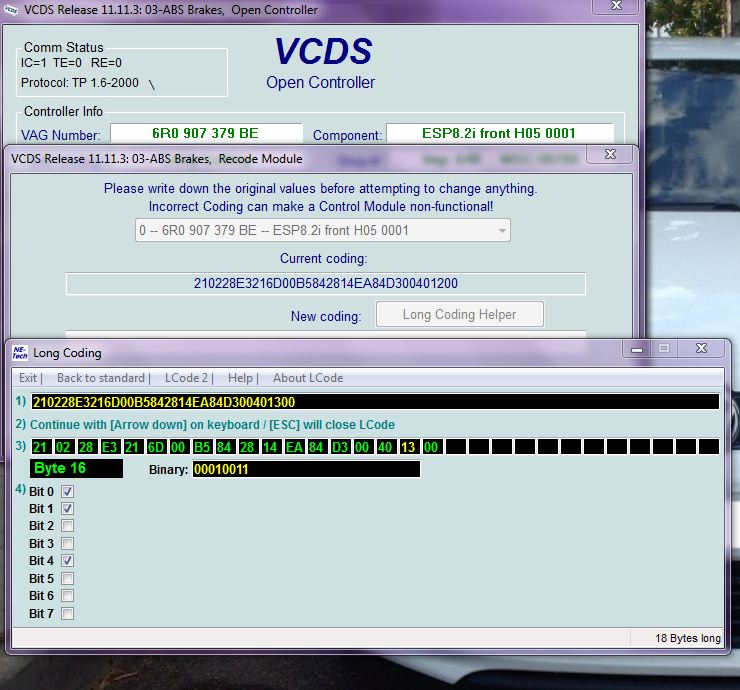
Task: Maximize the Long Coding window
Action: point(664,348)
